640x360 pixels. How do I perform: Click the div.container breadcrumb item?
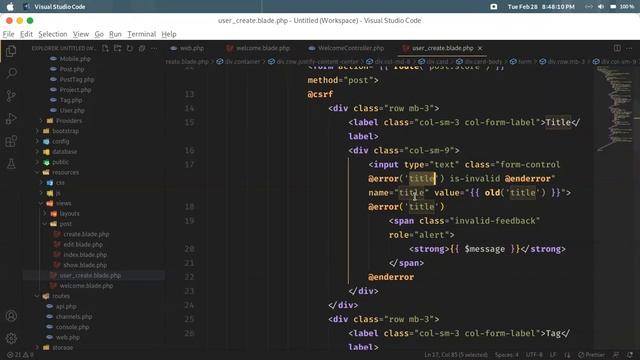pyautogui.click(x=242, y=62)
